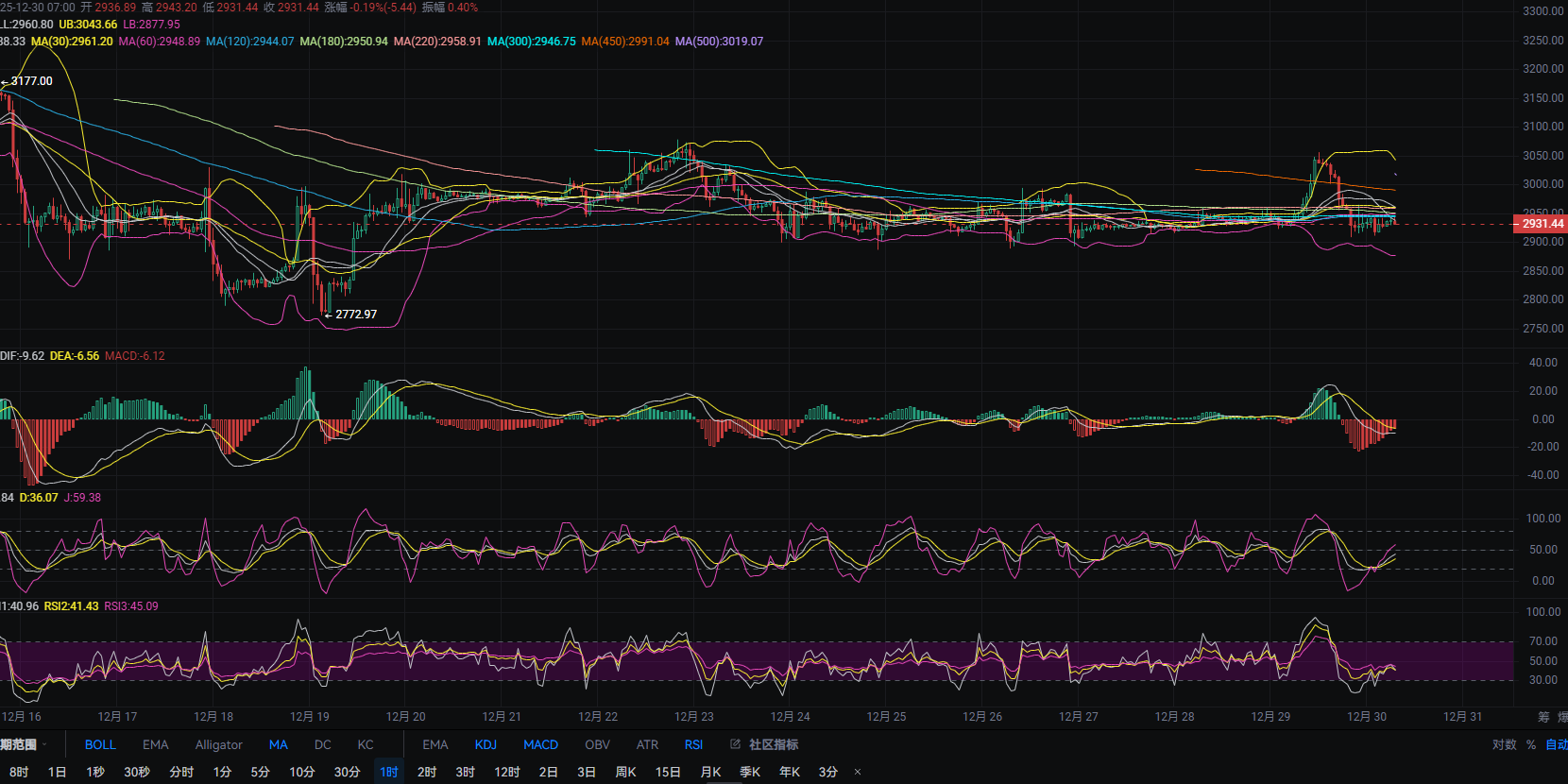Toggle the BOLL overlay indicator
Screen dimensions: 1568x784
pyautogui.click(x=100, y=744)
